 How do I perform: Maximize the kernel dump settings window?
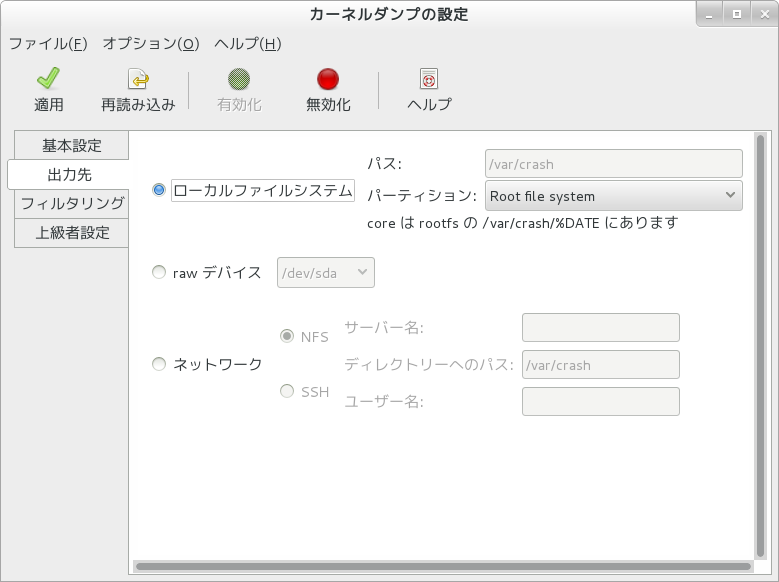coord(737,14)
